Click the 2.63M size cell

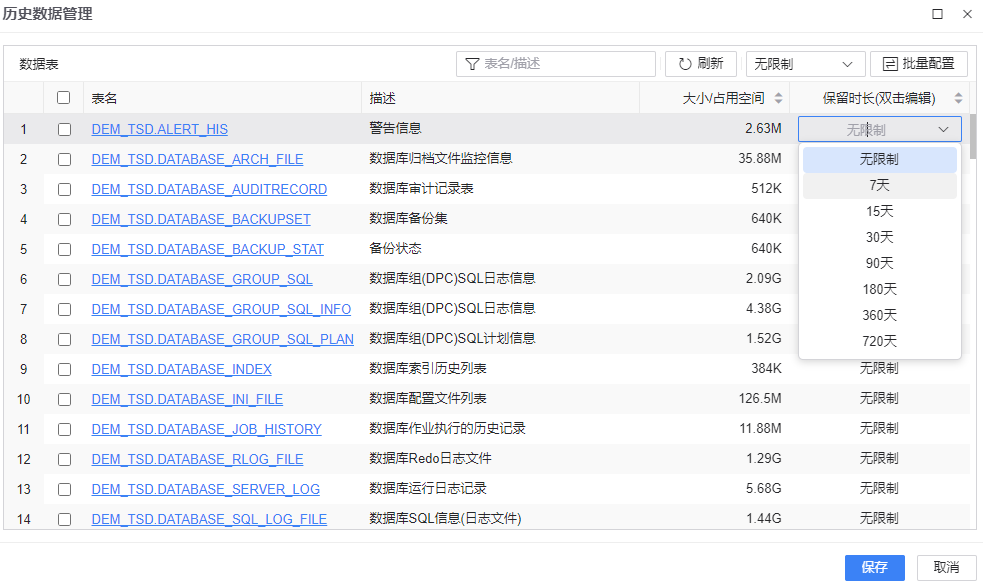click(763, 128)
